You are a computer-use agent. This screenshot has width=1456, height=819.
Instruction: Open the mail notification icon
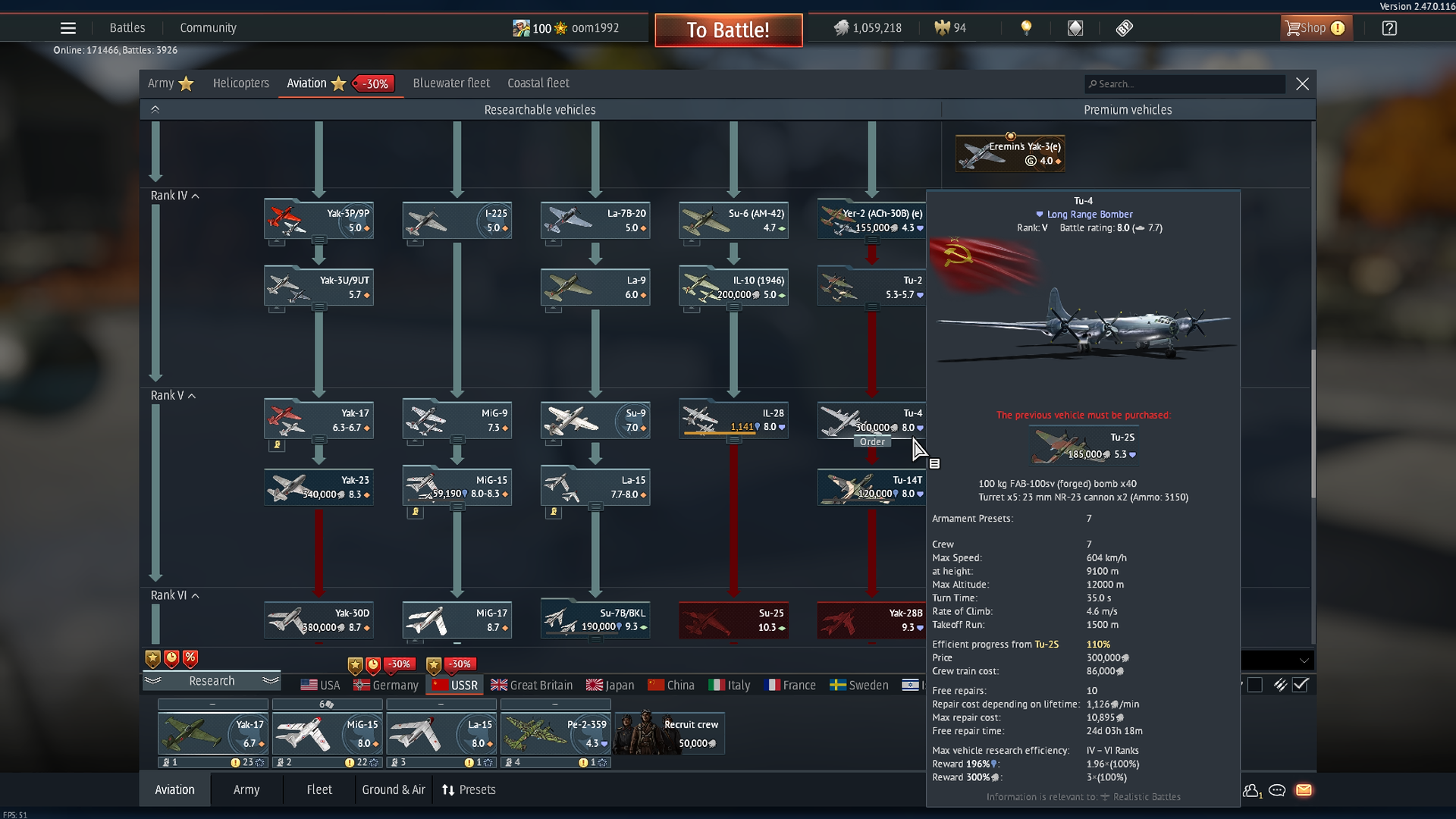pos(1304,790)
